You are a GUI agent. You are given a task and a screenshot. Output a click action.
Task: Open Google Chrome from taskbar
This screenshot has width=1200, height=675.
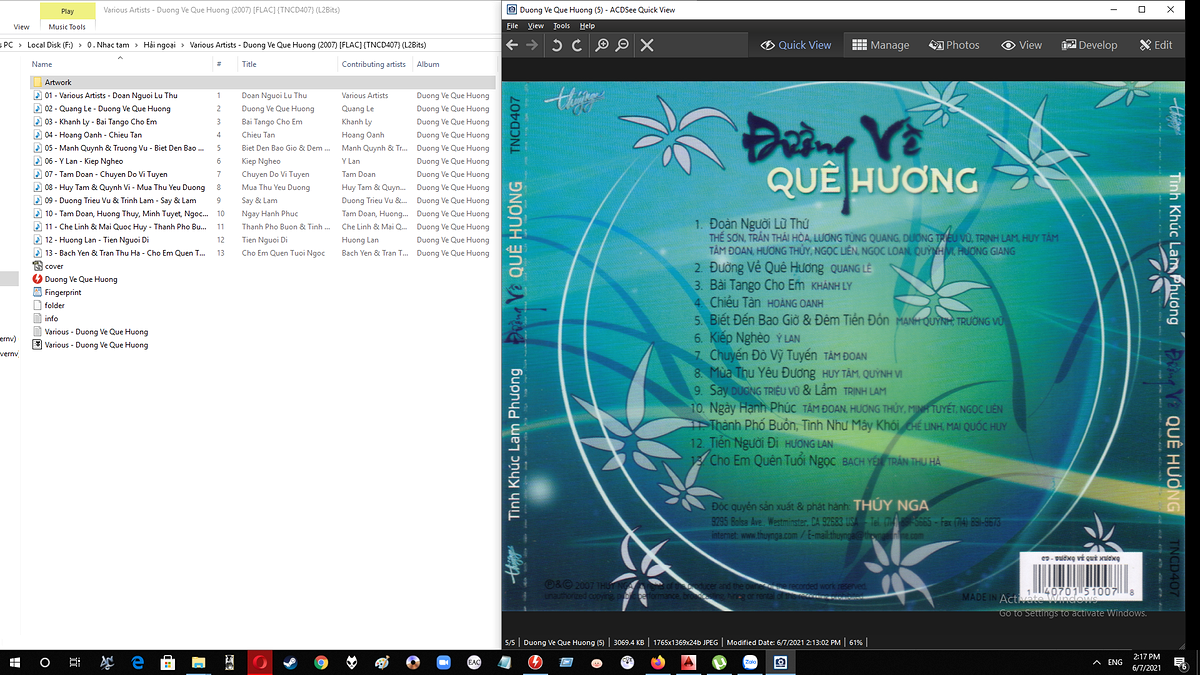[x=321, y=662]
